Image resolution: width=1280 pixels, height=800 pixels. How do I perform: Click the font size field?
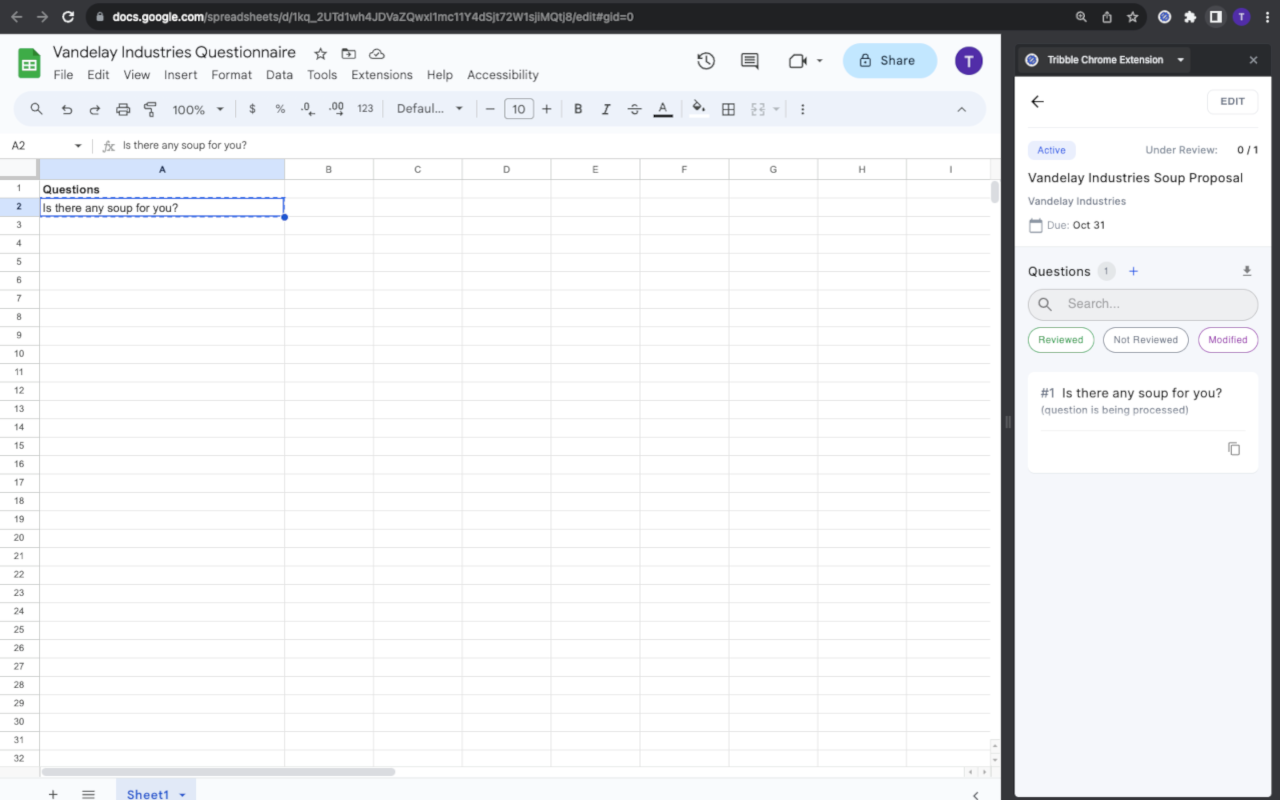(x=518, y=109)
